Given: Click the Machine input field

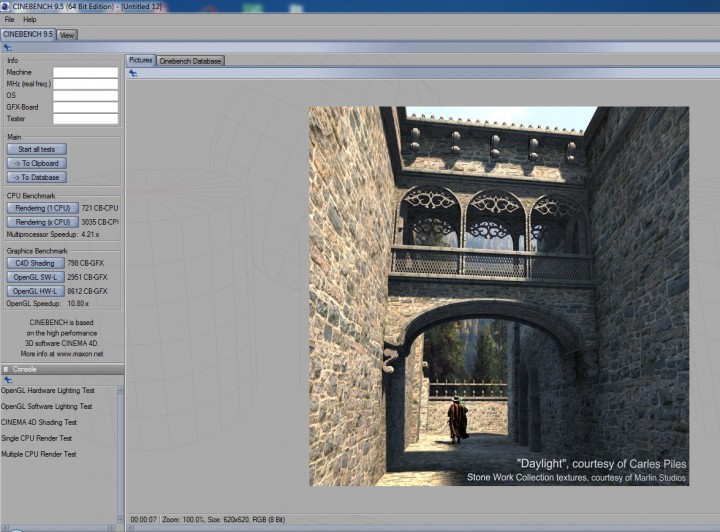Looking at the screenshot, I should coord(85,73).
